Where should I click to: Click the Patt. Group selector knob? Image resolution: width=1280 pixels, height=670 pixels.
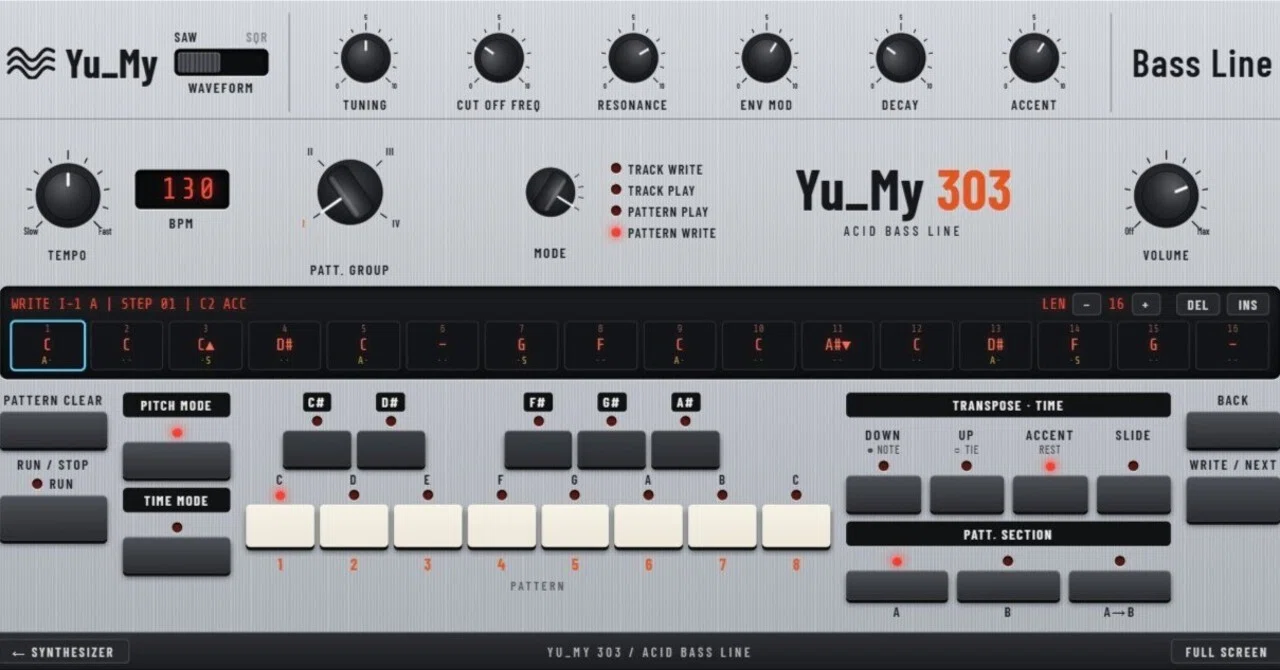click(x=350, y=192)
